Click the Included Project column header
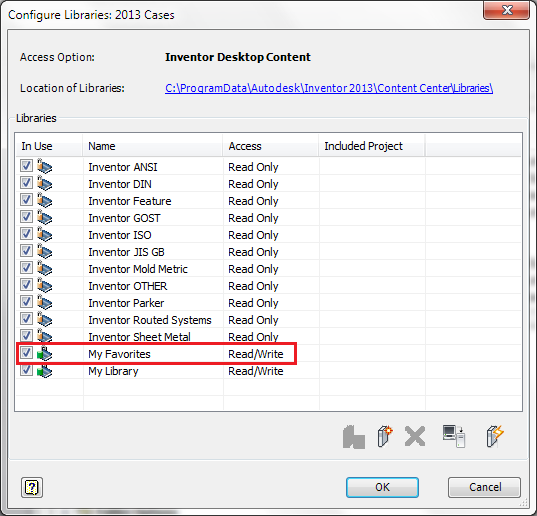This screenshot has height=516, width=537. tap(372, 146)
